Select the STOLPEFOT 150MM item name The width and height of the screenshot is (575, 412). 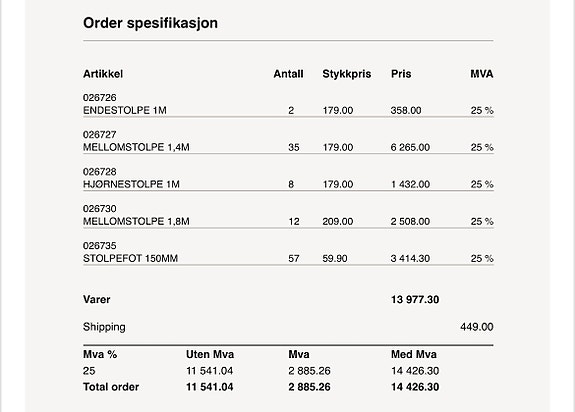(130, 258)
